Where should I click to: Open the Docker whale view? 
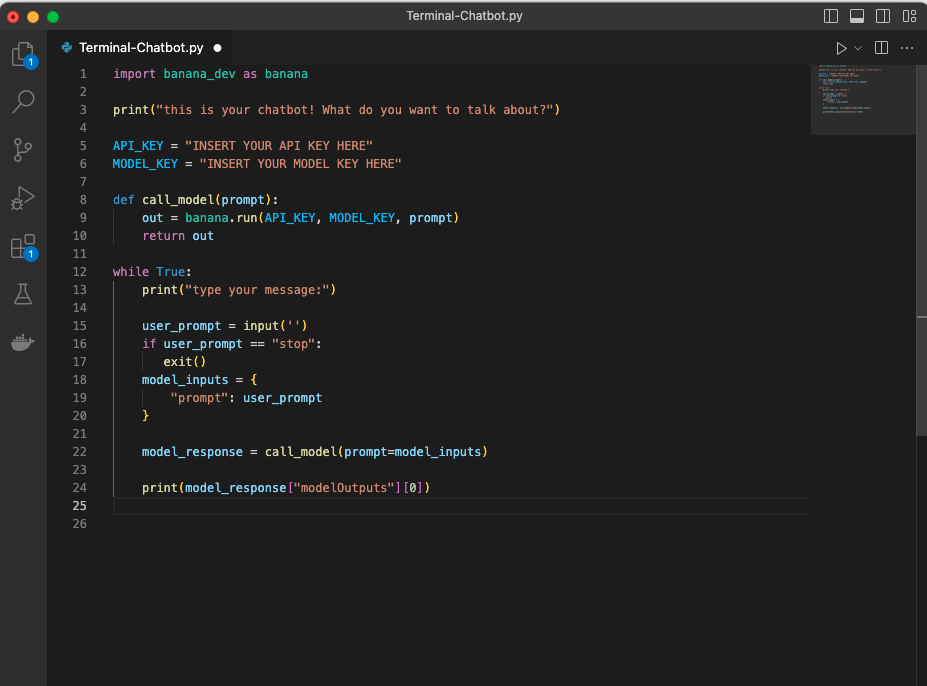[22, 343]
